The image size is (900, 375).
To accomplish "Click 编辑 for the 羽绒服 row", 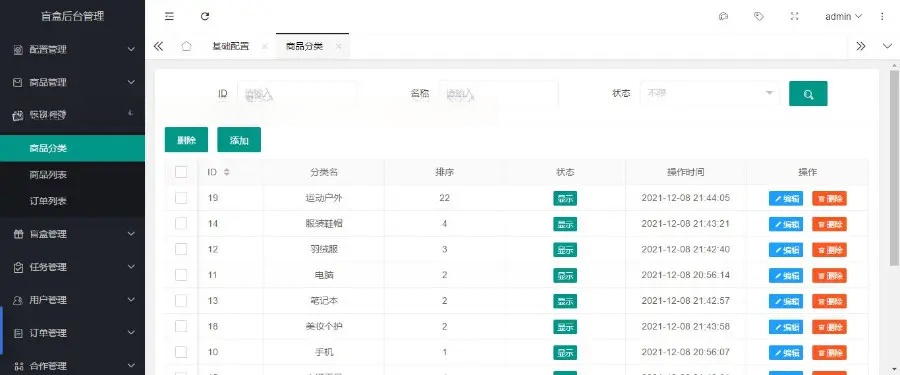I will coord(786,250).
